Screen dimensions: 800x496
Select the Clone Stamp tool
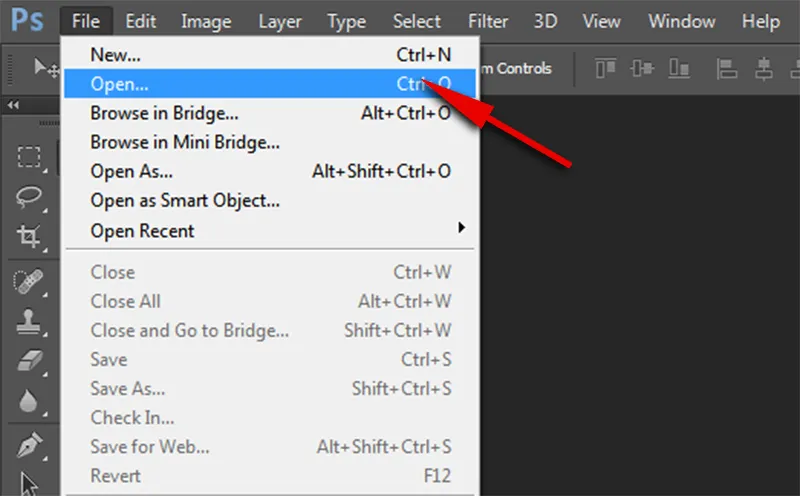29,321
